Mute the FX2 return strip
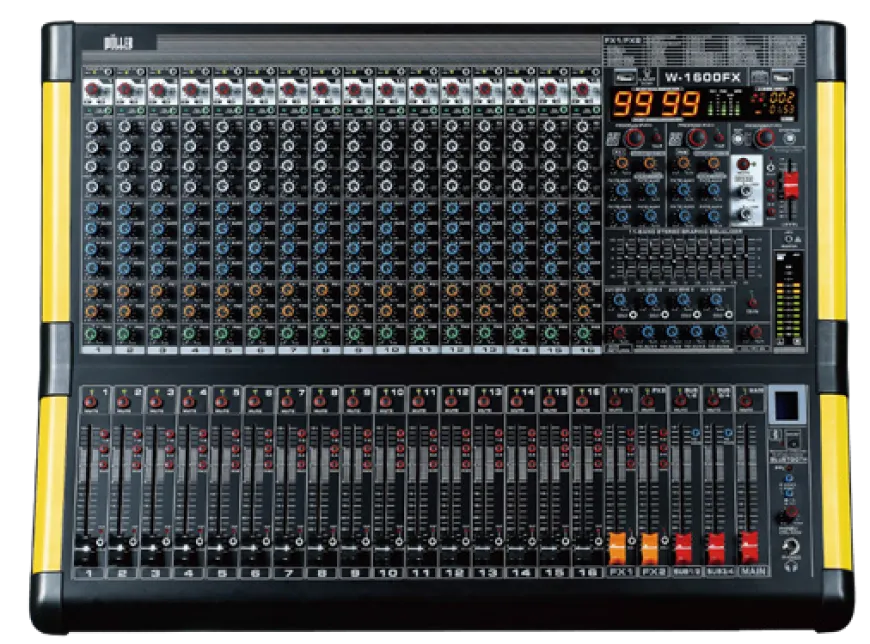The height and width of the screenshot is (644, 870). (x=648, y=401)
